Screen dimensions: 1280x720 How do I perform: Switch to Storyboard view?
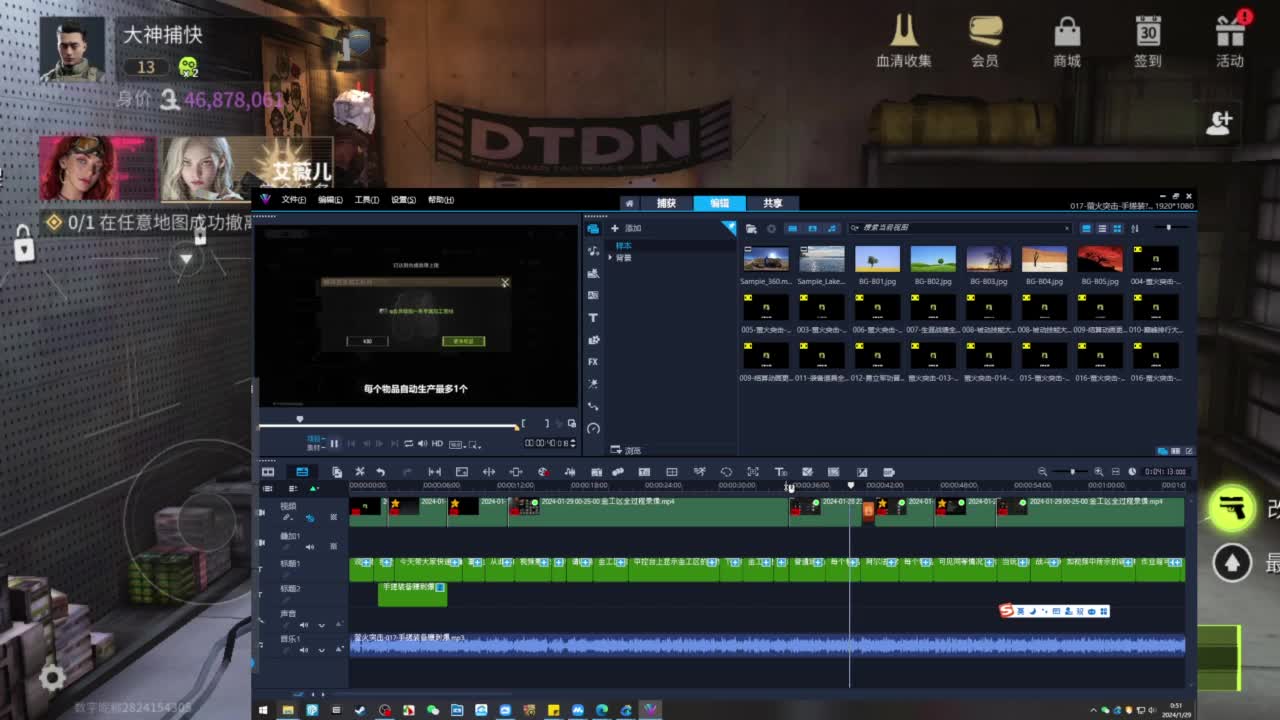(268, 472)
